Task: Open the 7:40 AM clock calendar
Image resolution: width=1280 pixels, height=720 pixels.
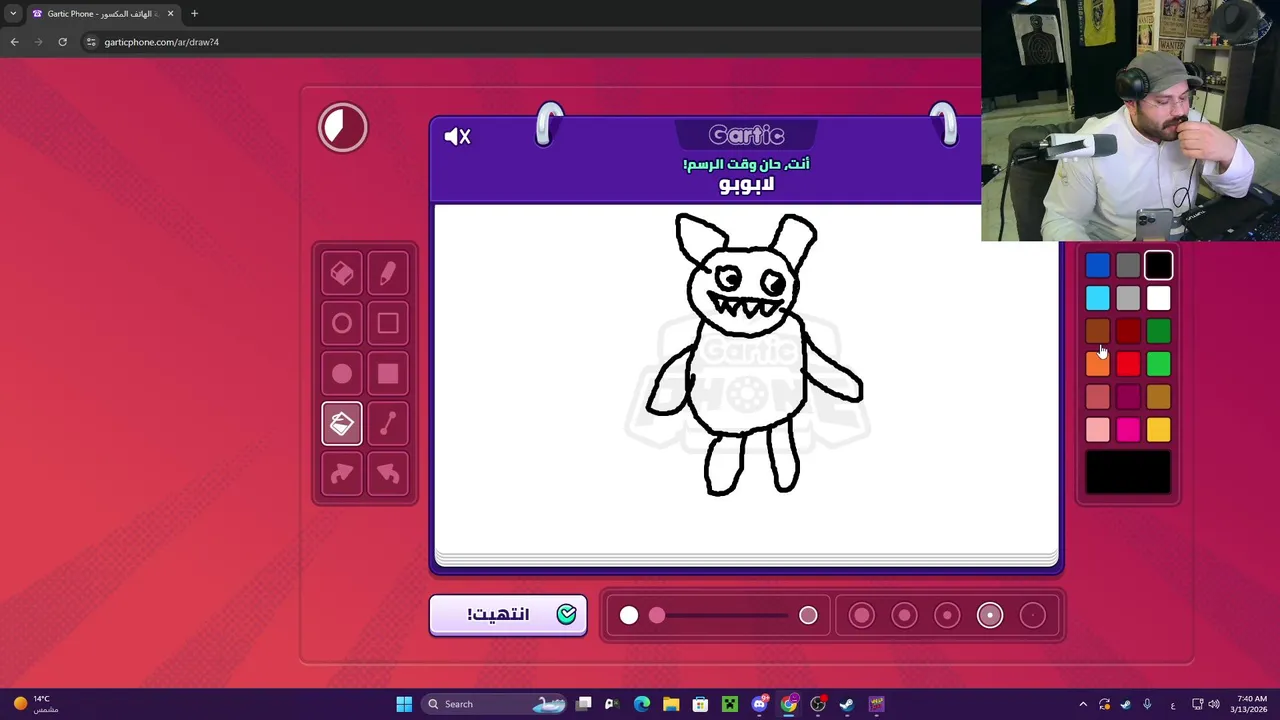Action: tap(1251, 704)
